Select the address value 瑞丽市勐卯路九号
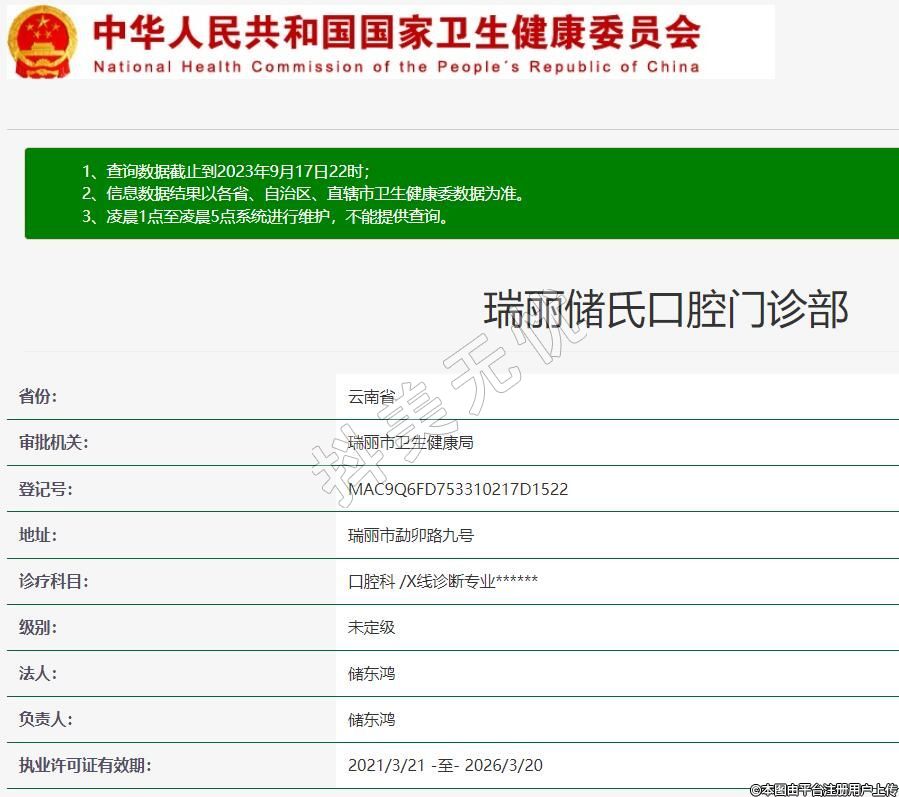The image size is (899, 797). [410, 535]
